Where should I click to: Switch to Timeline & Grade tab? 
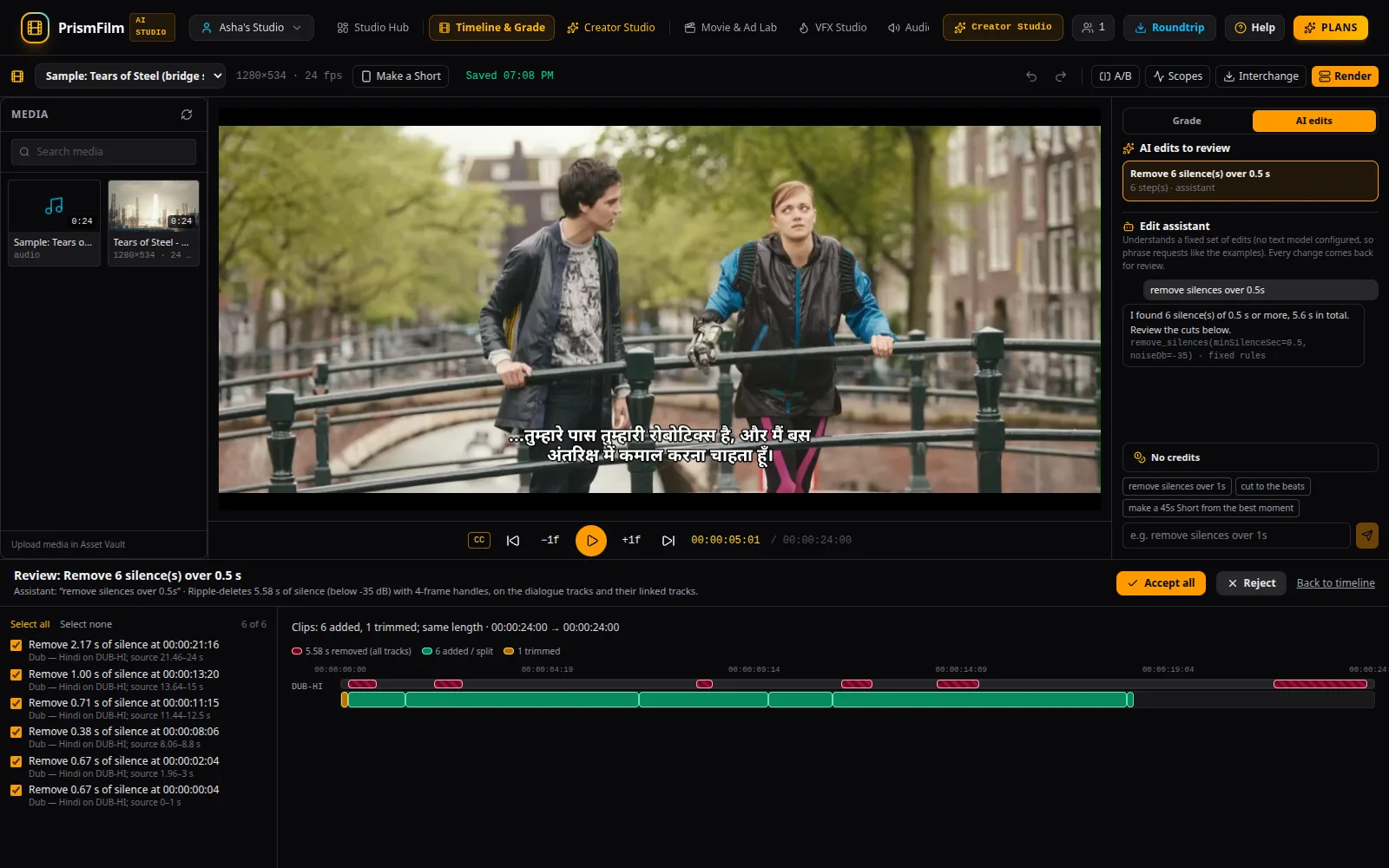(x=492, y=28)
